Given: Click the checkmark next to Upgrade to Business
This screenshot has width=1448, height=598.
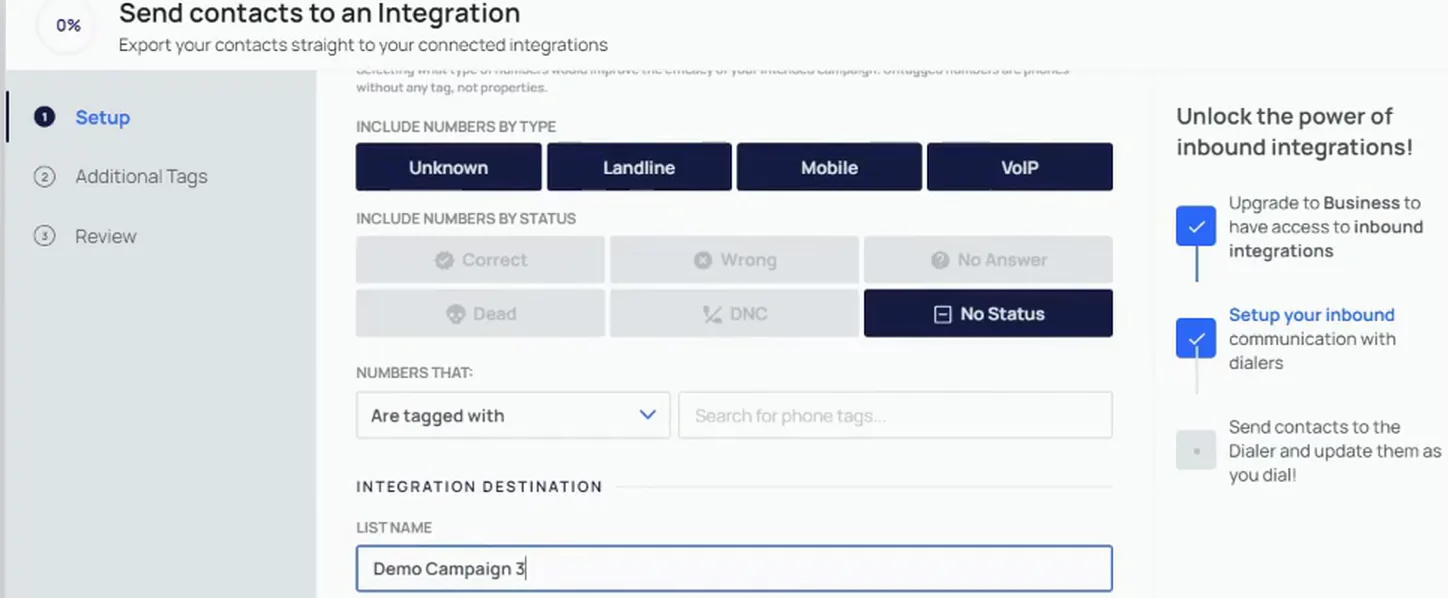Looking at the screenshot, I should click(1196, 226).
